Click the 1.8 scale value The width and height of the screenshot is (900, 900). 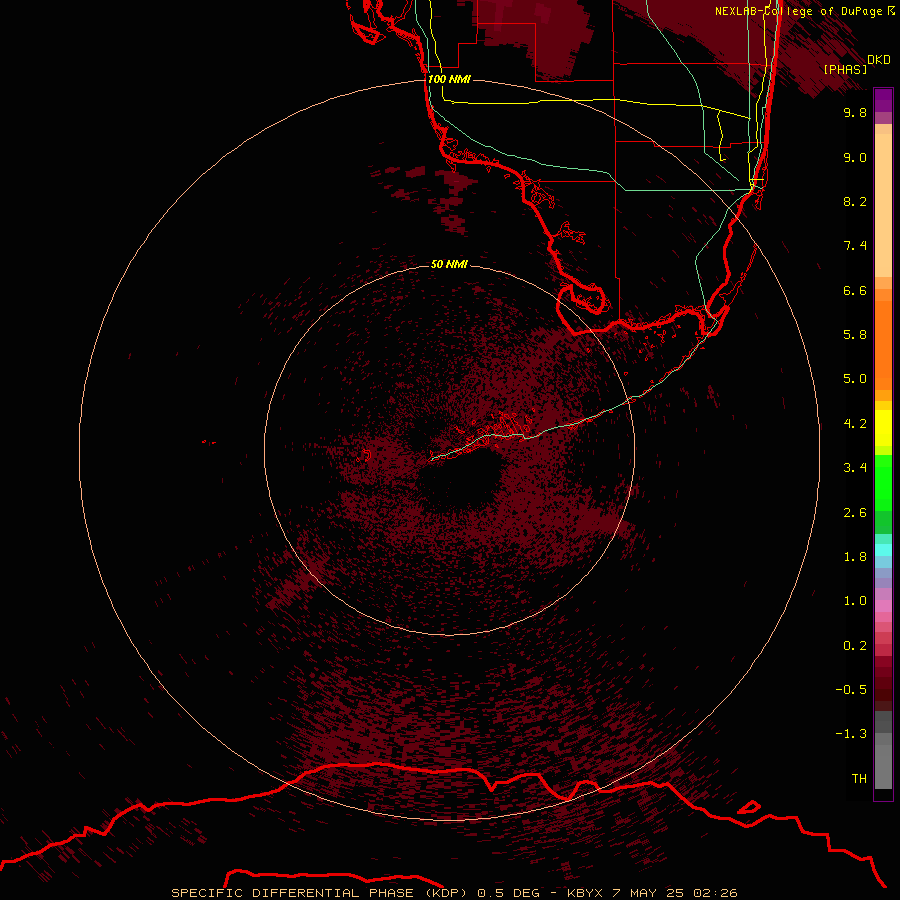855,557
